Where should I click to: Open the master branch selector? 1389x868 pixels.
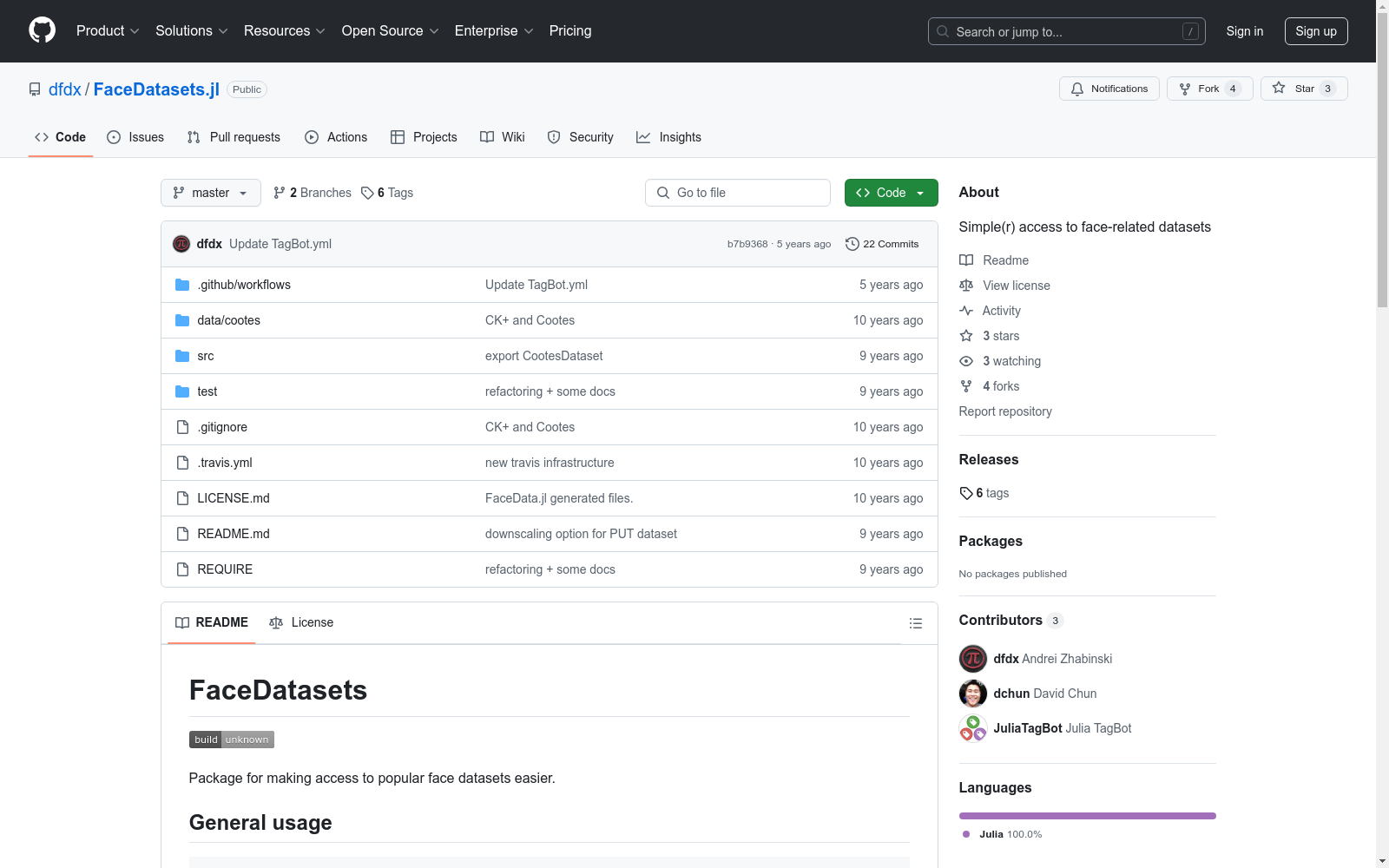[211, 193]
